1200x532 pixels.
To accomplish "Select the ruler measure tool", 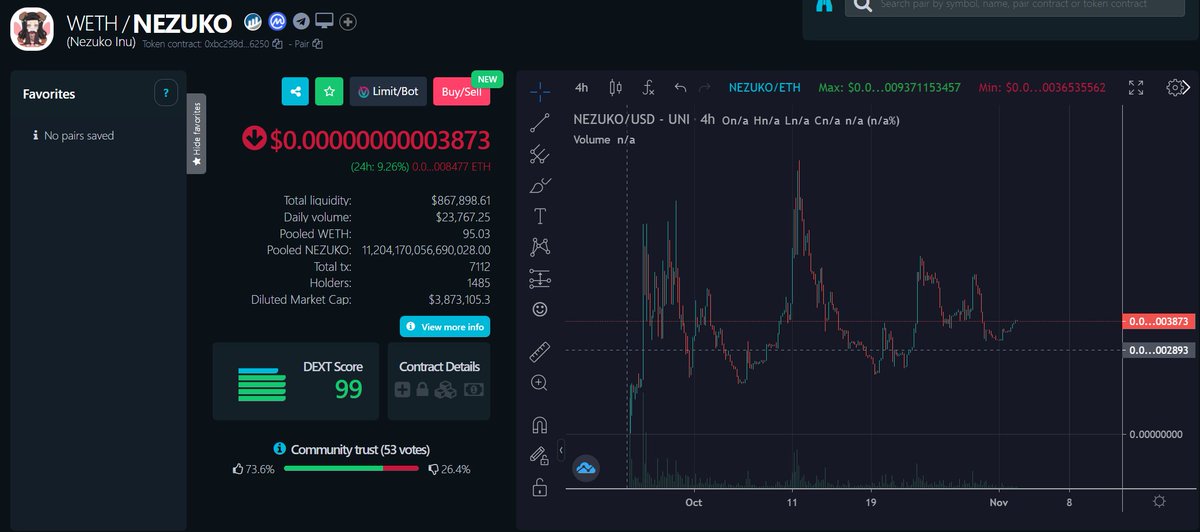I will pos(540,351).
